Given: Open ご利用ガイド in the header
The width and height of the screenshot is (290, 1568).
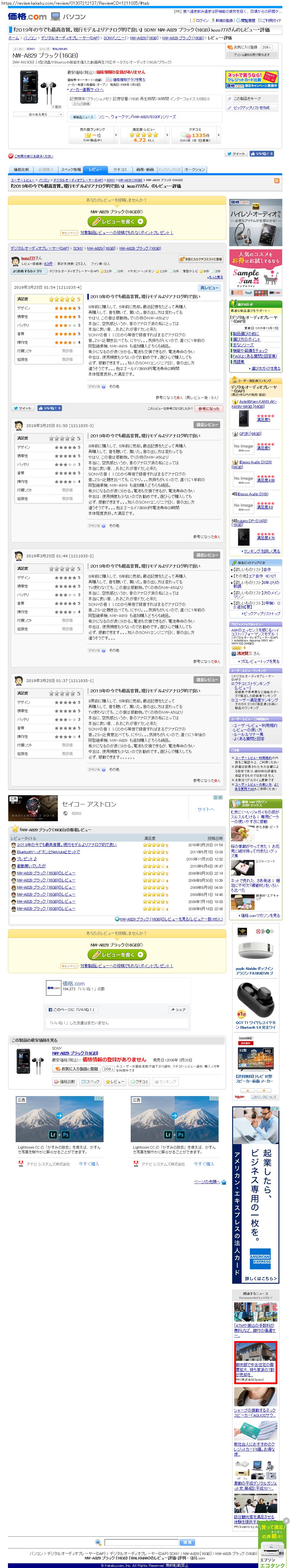Looking at the screenshot, I should click(271, 20).
